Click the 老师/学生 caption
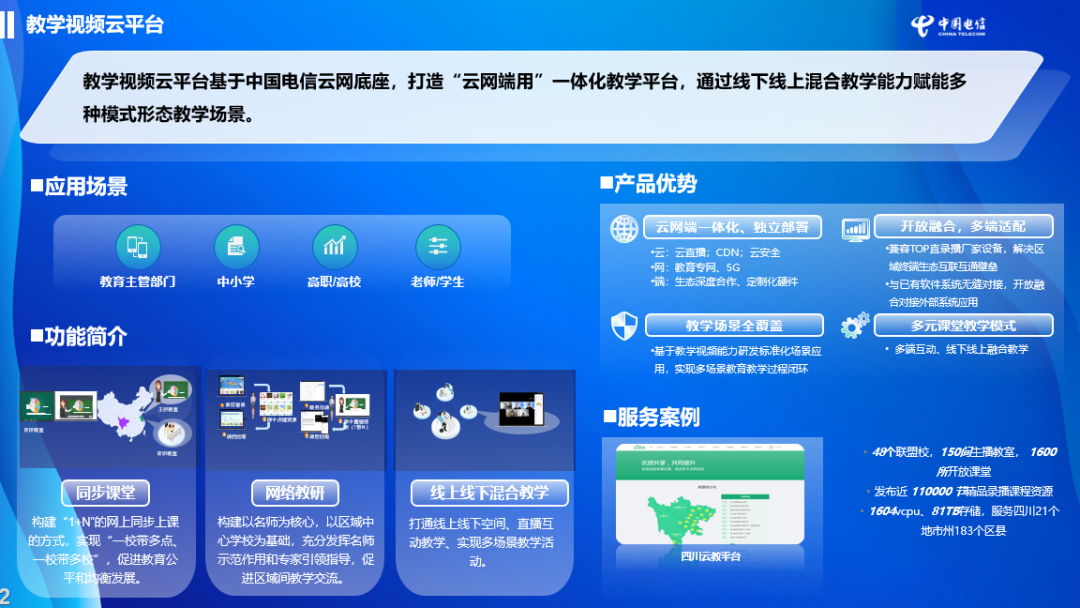The height and width of the screenshot is (608, 1080). coord(437,282)
